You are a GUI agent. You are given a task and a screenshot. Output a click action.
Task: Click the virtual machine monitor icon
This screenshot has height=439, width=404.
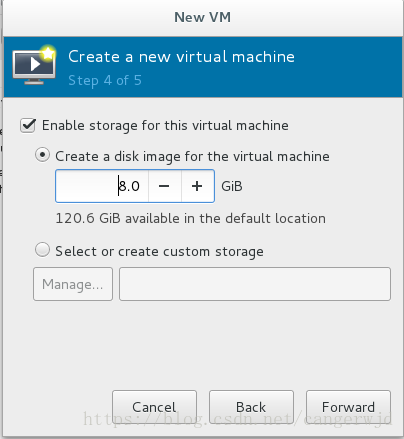pyautogui.click(x=34, y=66)
